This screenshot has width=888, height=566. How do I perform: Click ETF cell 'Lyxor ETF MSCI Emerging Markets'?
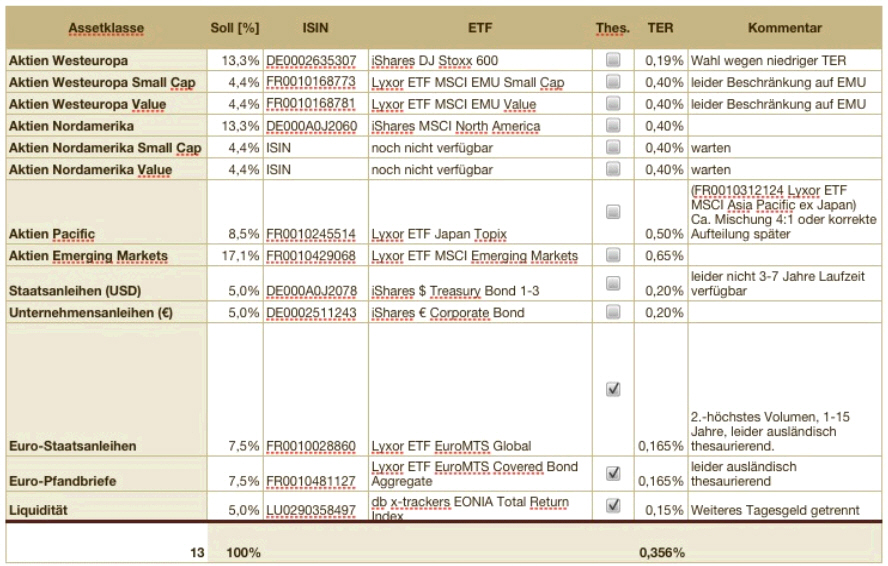click(x=480, y=256)
